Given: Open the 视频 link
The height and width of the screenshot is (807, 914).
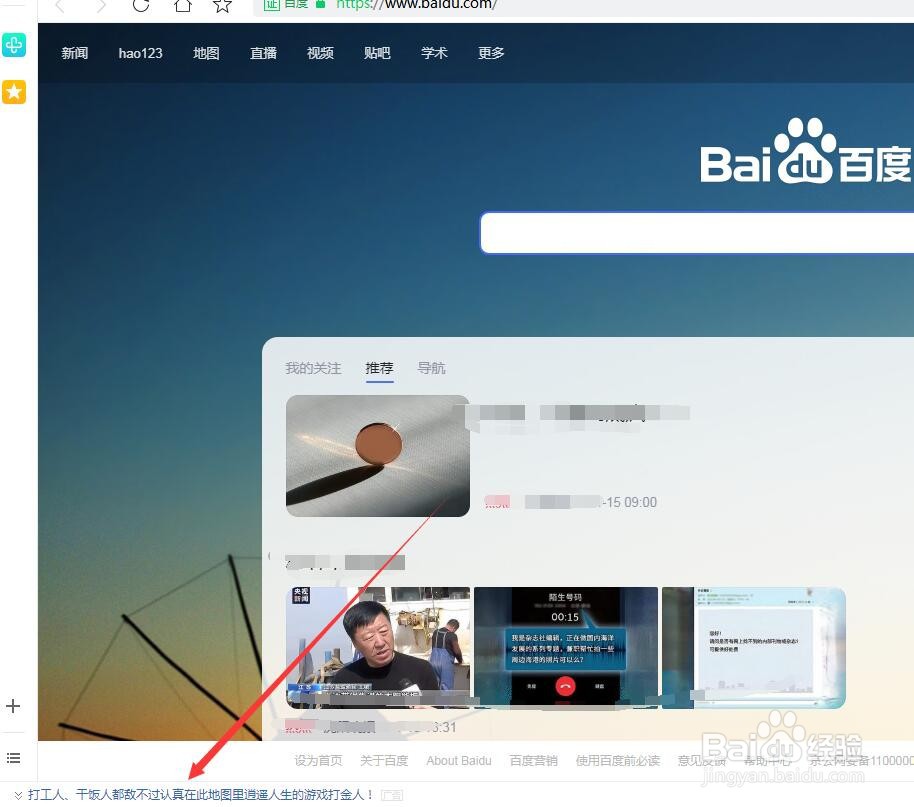Looking at the screenshot, I should [x=321, y=53].
